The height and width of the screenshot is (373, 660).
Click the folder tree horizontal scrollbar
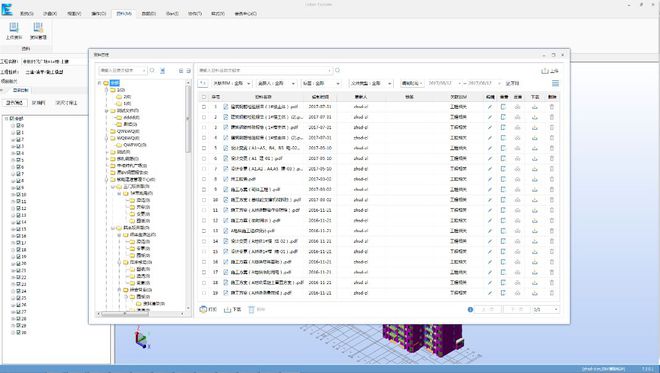[x=141, y=314]
